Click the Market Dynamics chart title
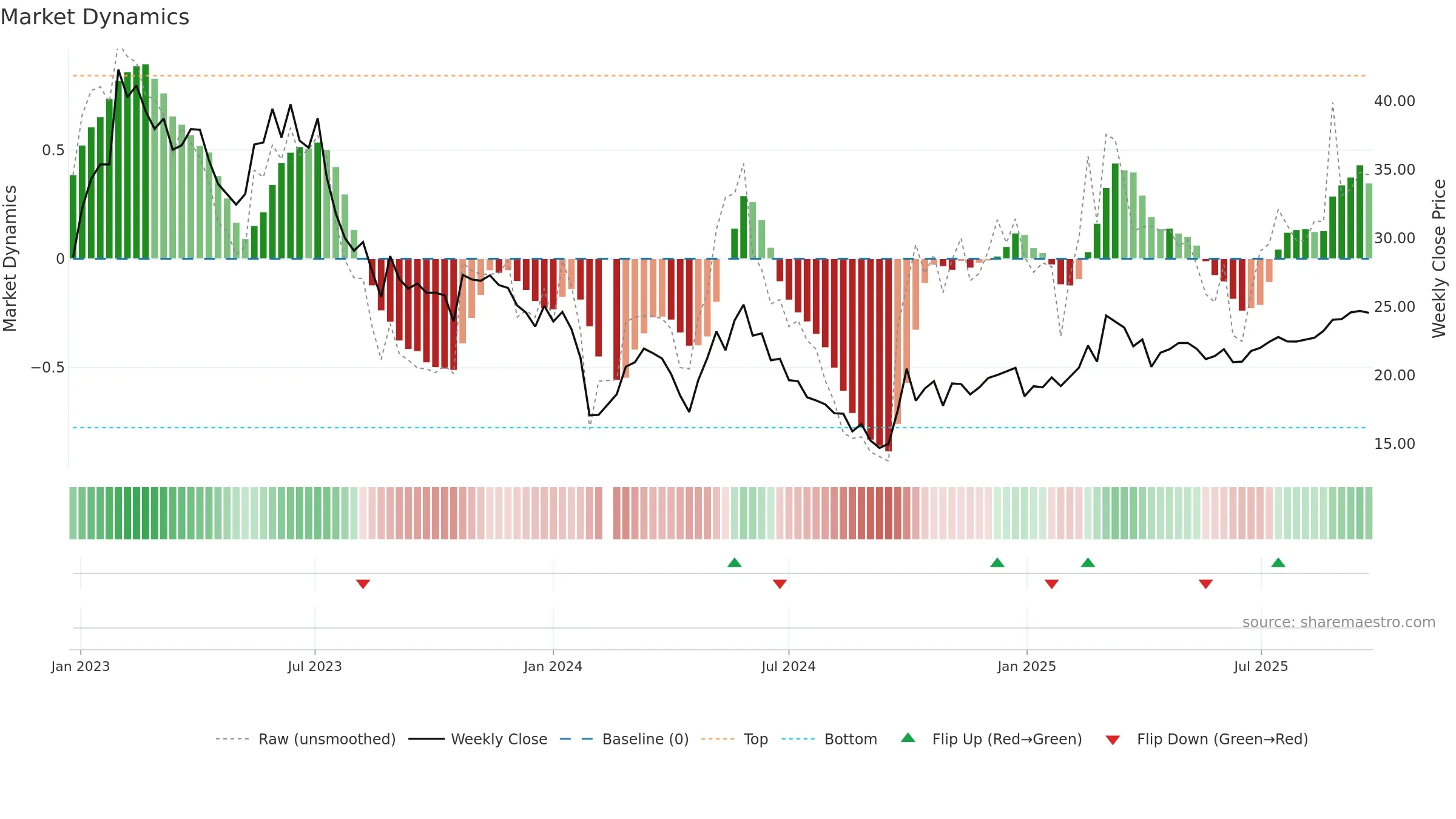The width and height of the screenshot is (1456, 819). (x=95, y=17)
